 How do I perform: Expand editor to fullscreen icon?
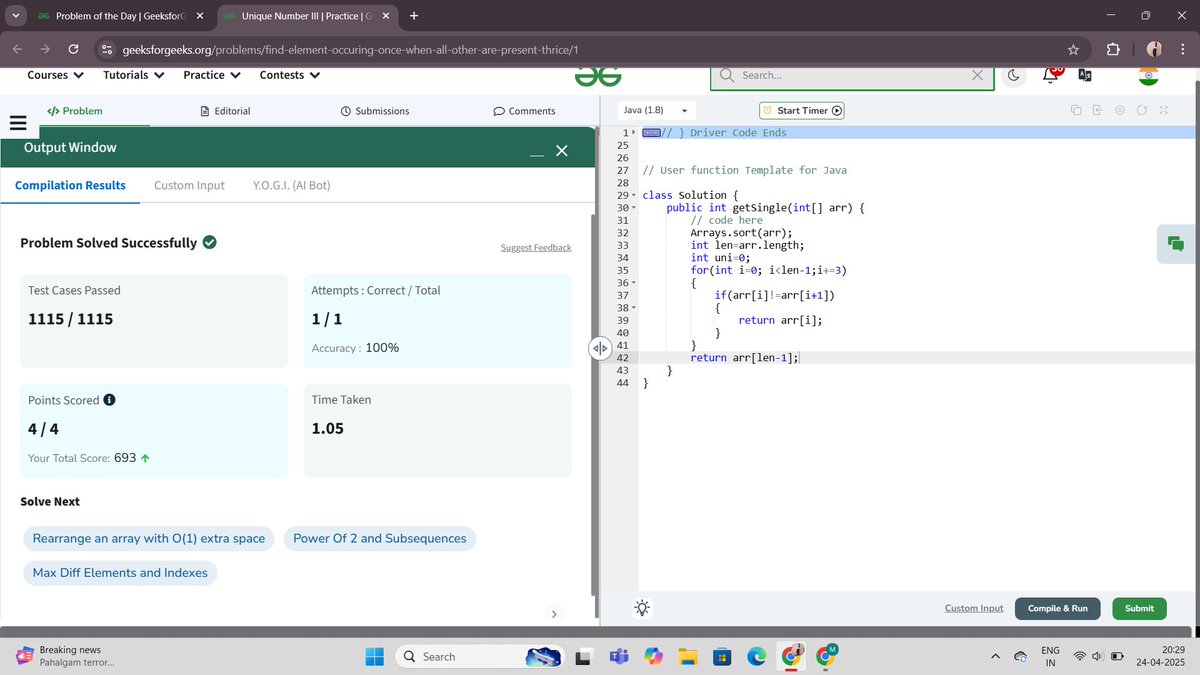[1163, 110]
